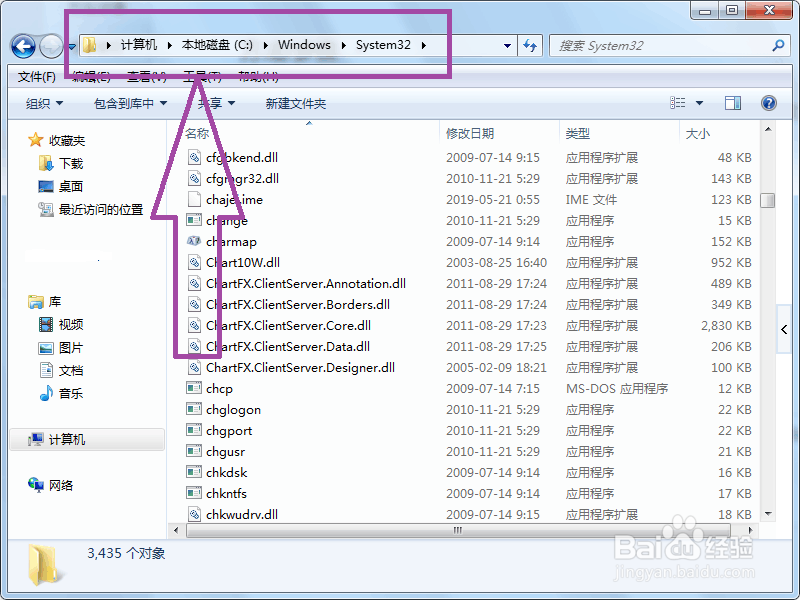The image size is (800, 600).
Task: Select Windows in the address breadcrumb
Action: click(304, 45)
